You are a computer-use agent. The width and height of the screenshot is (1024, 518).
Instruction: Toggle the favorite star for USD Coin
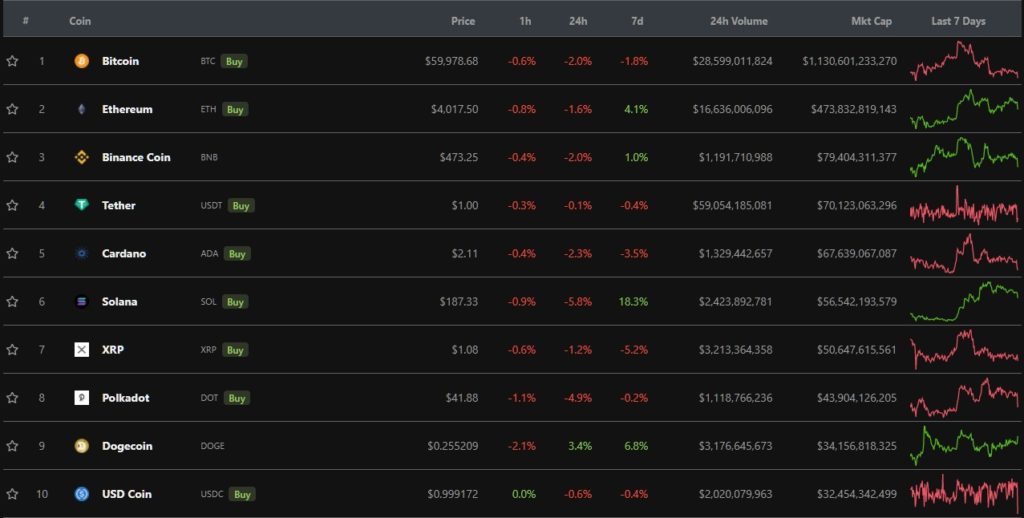(x=12, y=494)
